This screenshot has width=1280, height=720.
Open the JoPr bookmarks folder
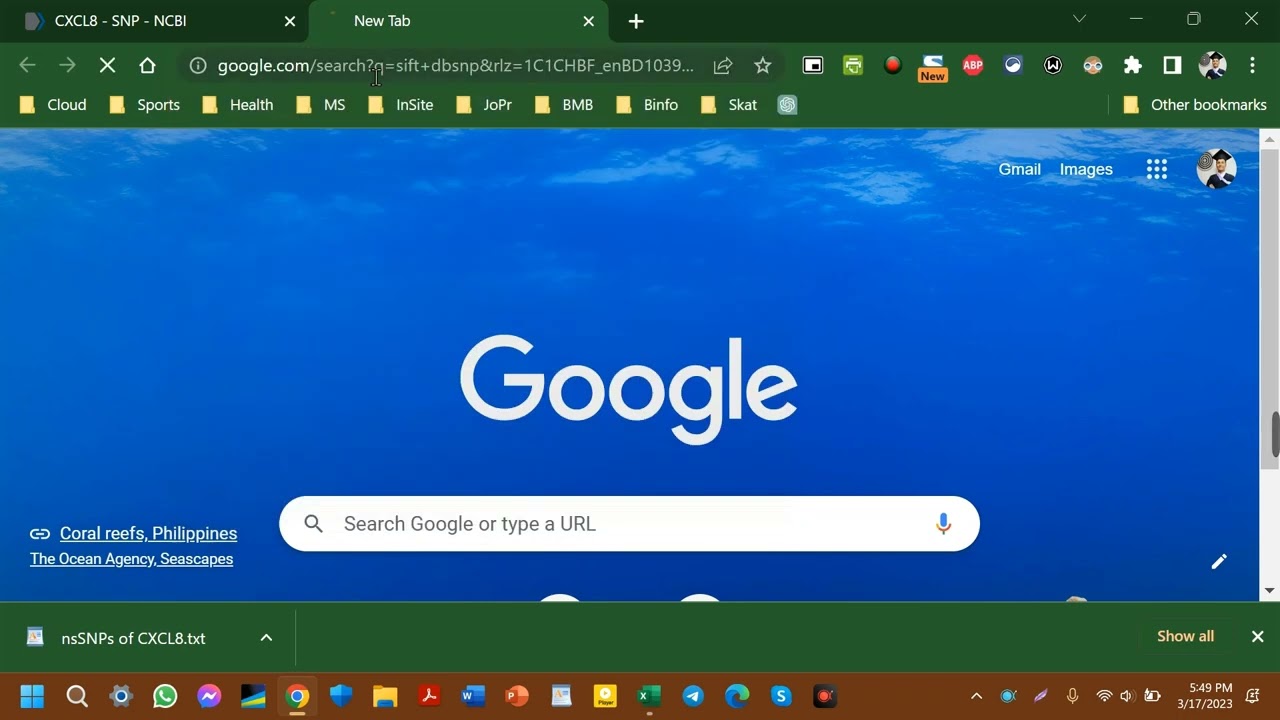[x=484, y=105]
